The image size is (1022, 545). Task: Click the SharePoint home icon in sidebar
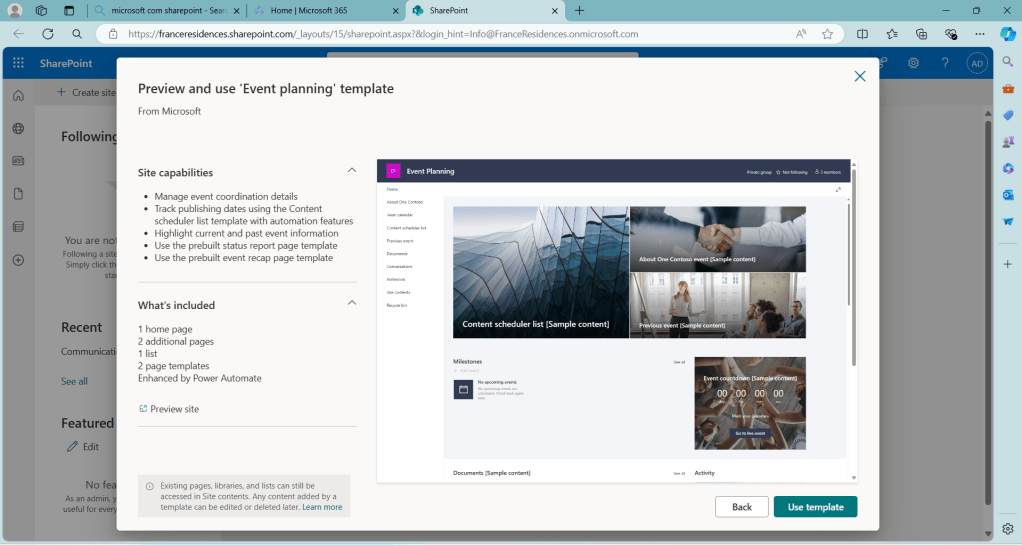[x=18, y=96]
